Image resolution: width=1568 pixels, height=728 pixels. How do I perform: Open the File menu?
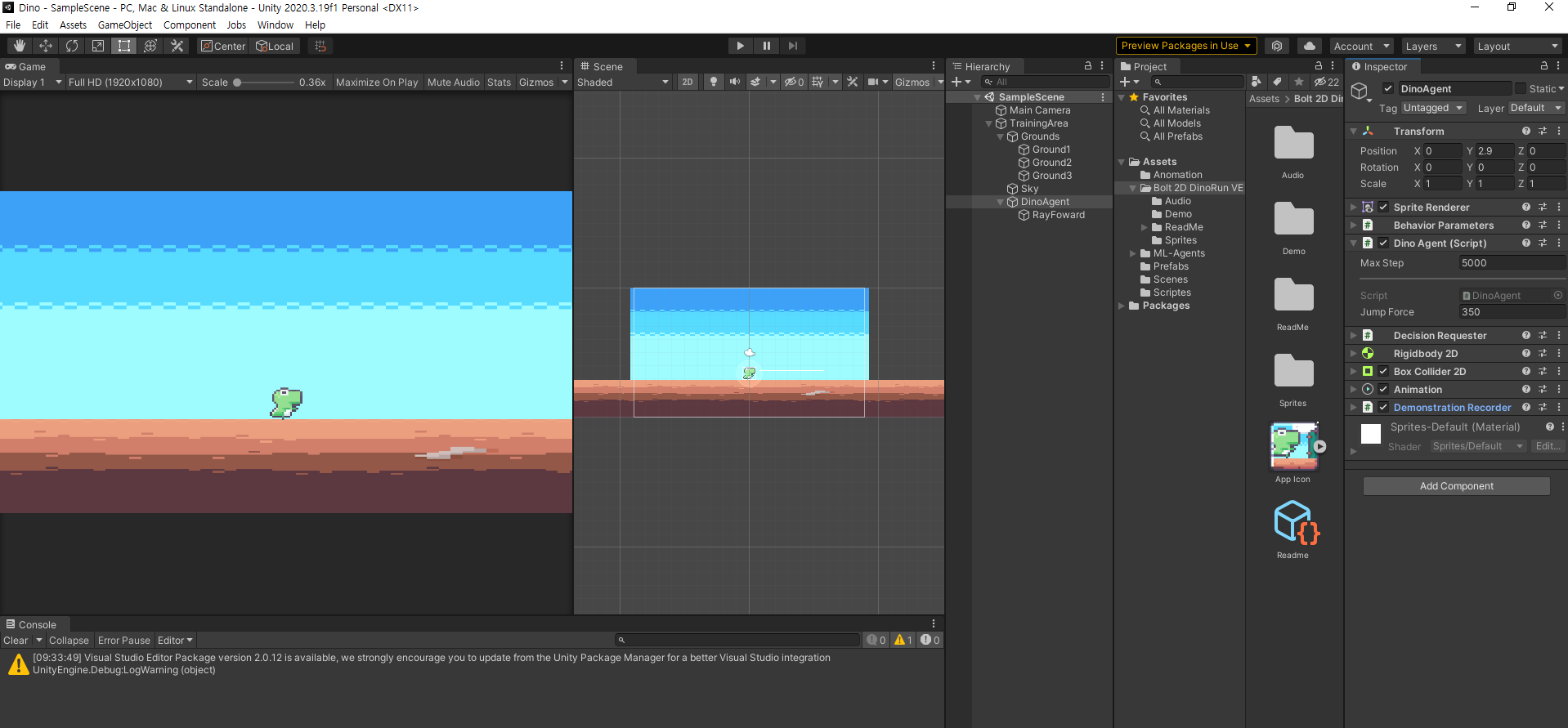[x=13, y=25]
